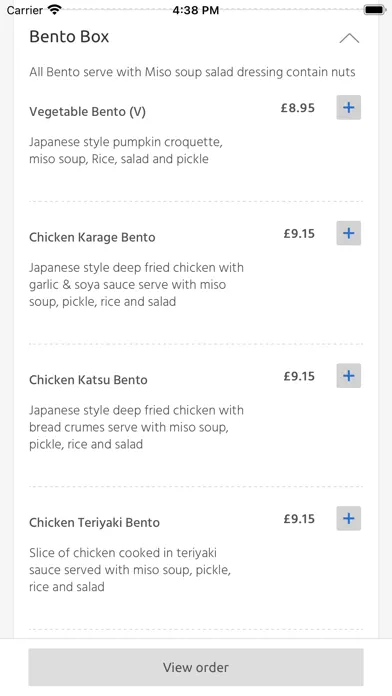Open Chicken Karage Bento item title
The image size is (392, 696).
92,237
